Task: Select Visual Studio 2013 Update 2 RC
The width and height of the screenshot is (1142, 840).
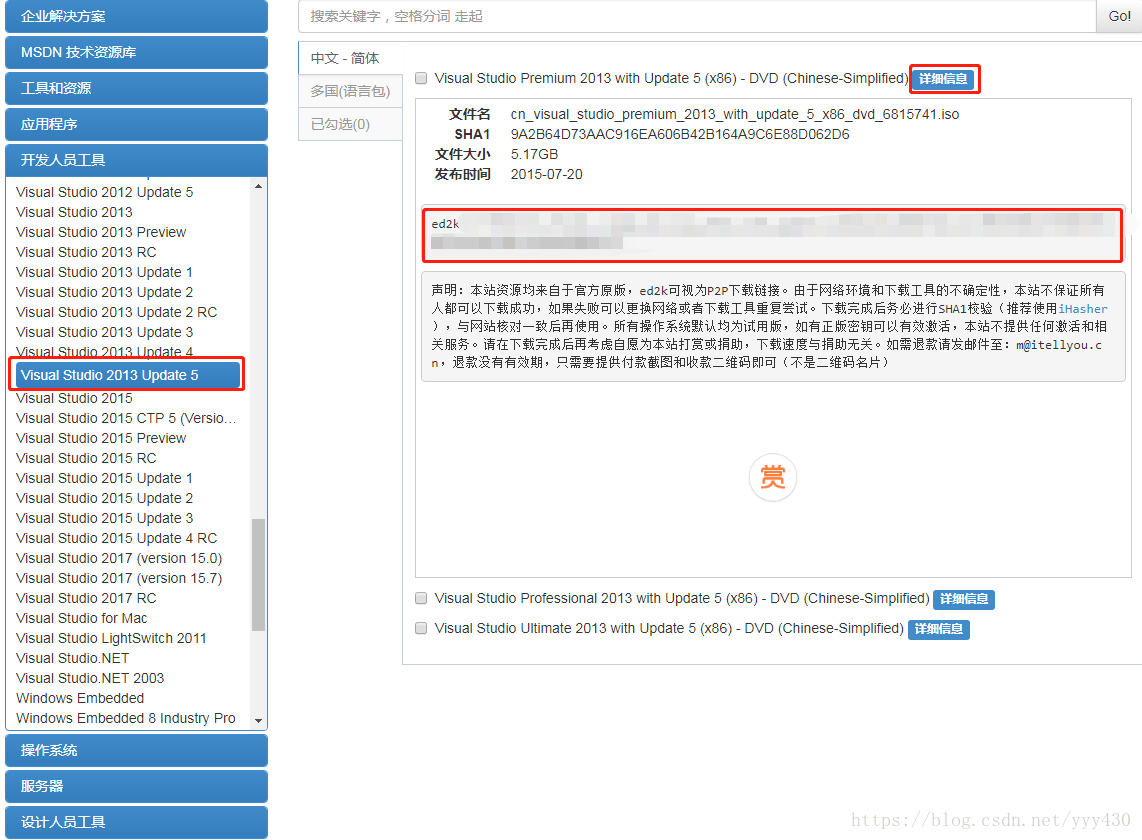Action: [117, 313]
